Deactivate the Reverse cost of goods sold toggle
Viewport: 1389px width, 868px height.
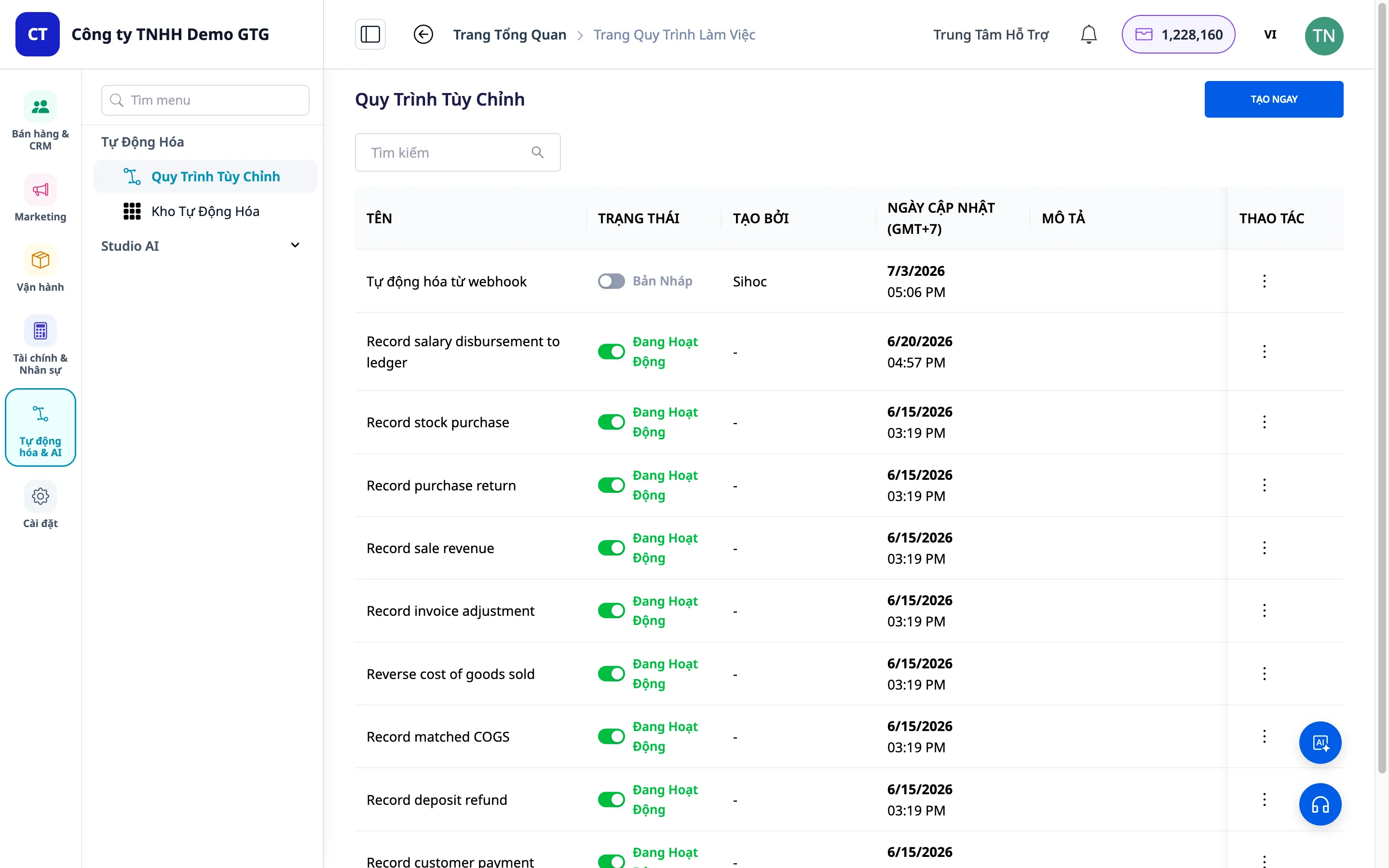coord(611,673)
